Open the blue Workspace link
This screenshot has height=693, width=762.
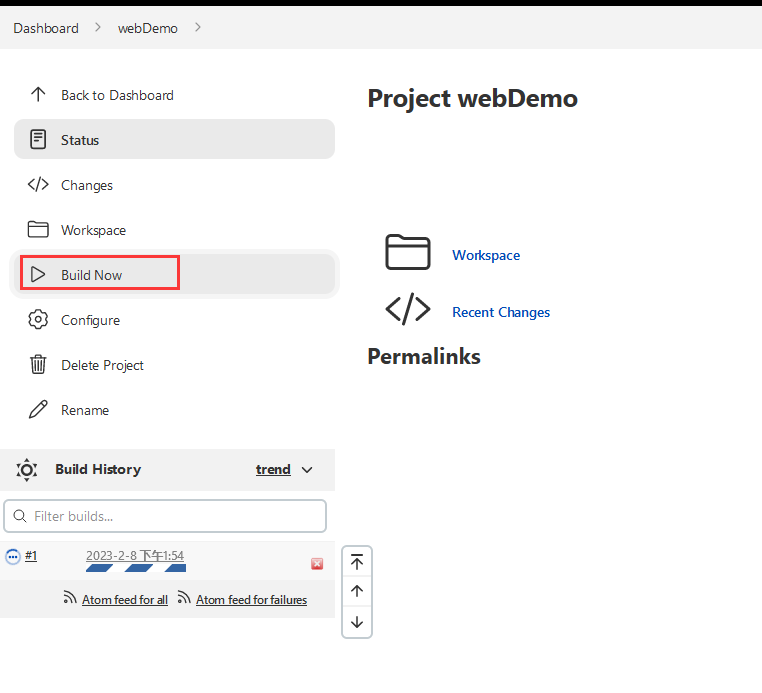coord(486,255)
